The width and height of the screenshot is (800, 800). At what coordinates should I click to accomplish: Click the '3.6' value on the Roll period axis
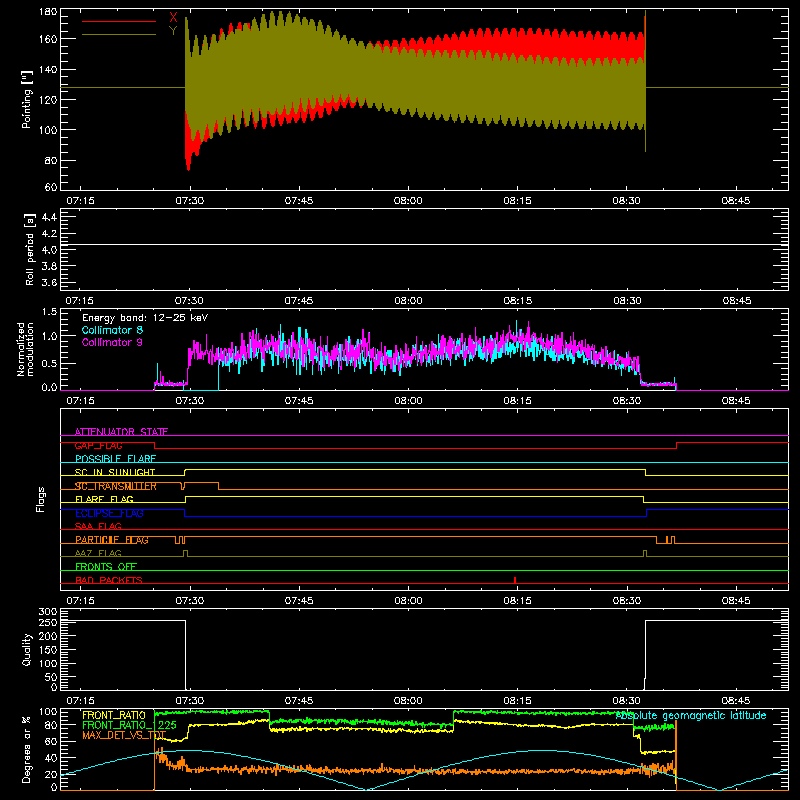point(49,282)
